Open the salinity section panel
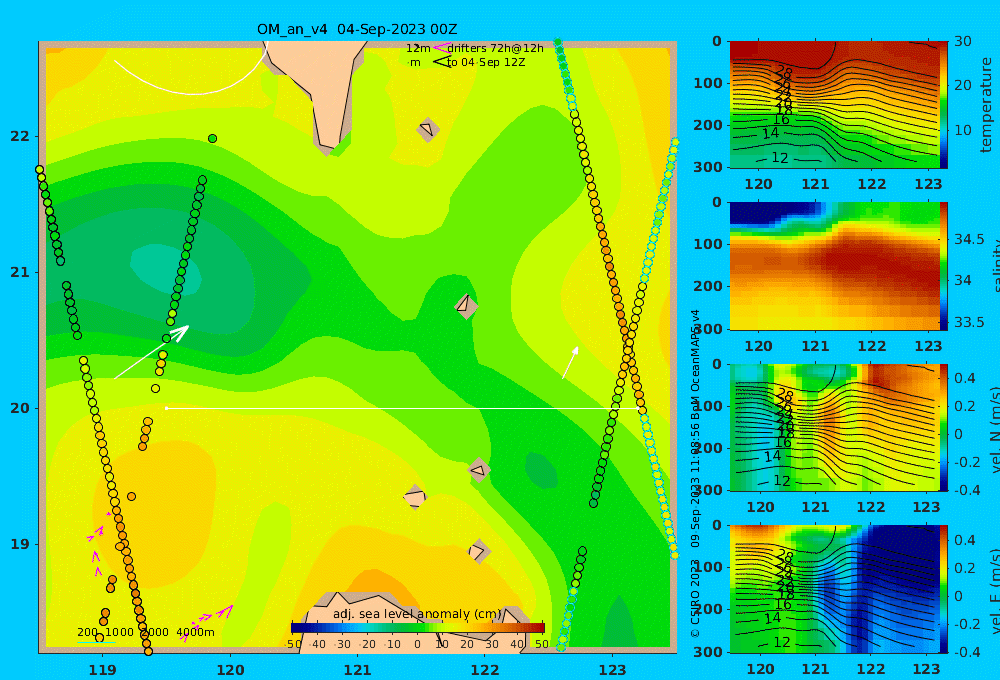This screenshot has width=1000, height=680. (x=834, y=266)
